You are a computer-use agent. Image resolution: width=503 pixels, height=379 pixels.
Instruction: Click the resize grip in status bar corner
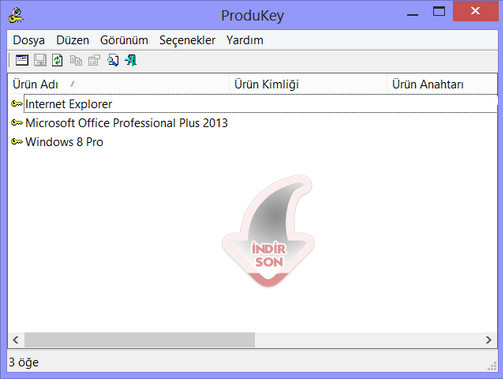pyautogui.click(x=492, y=366)
